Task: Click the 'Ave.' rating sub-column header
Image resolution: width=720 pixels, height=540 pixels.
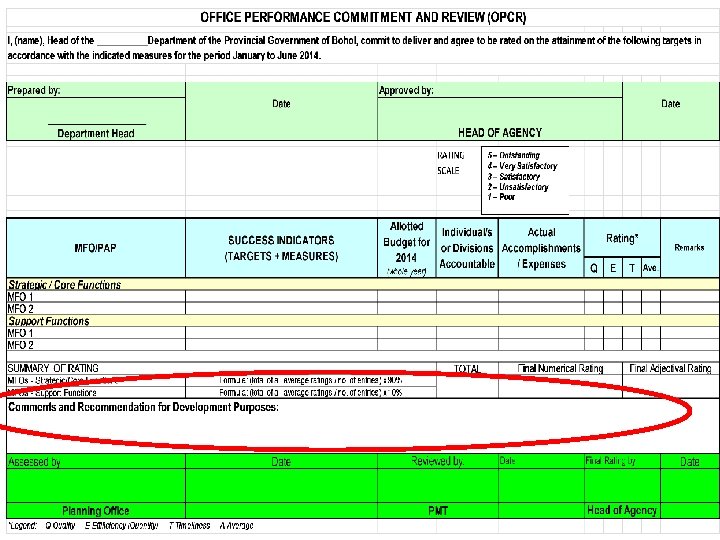Action: coord(651,268)
